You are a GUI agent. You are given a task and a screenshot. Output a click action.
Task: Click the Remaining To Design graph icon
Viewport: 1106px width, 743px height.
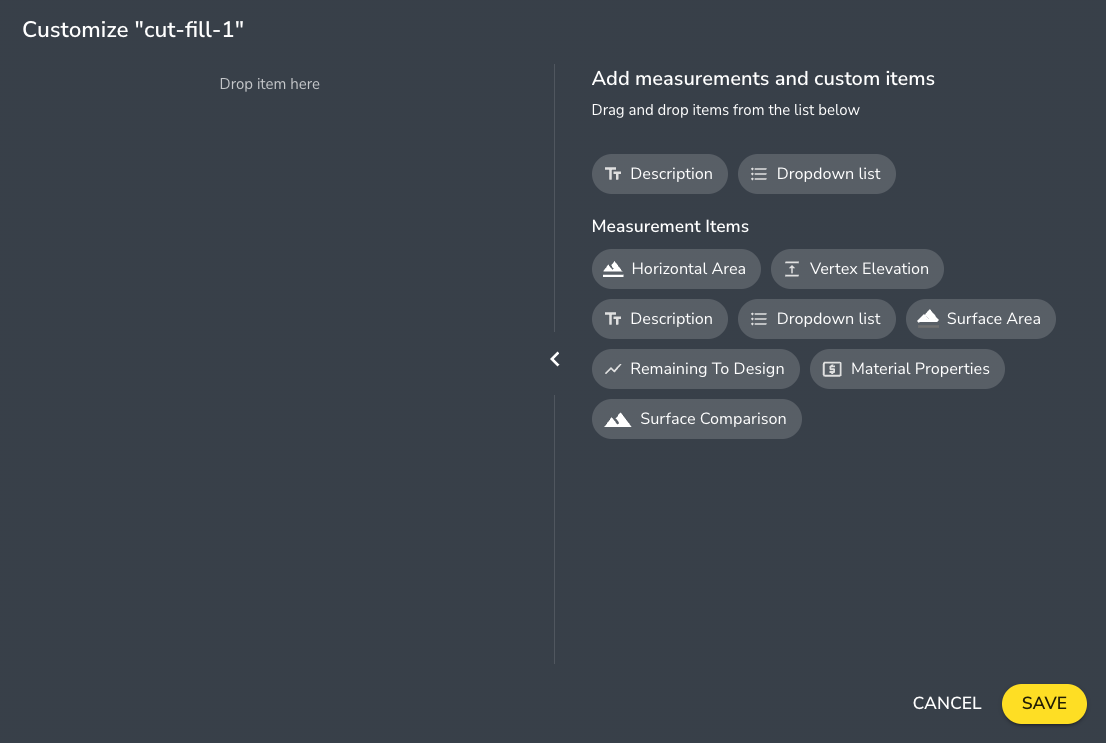click(x=613, y=368)
